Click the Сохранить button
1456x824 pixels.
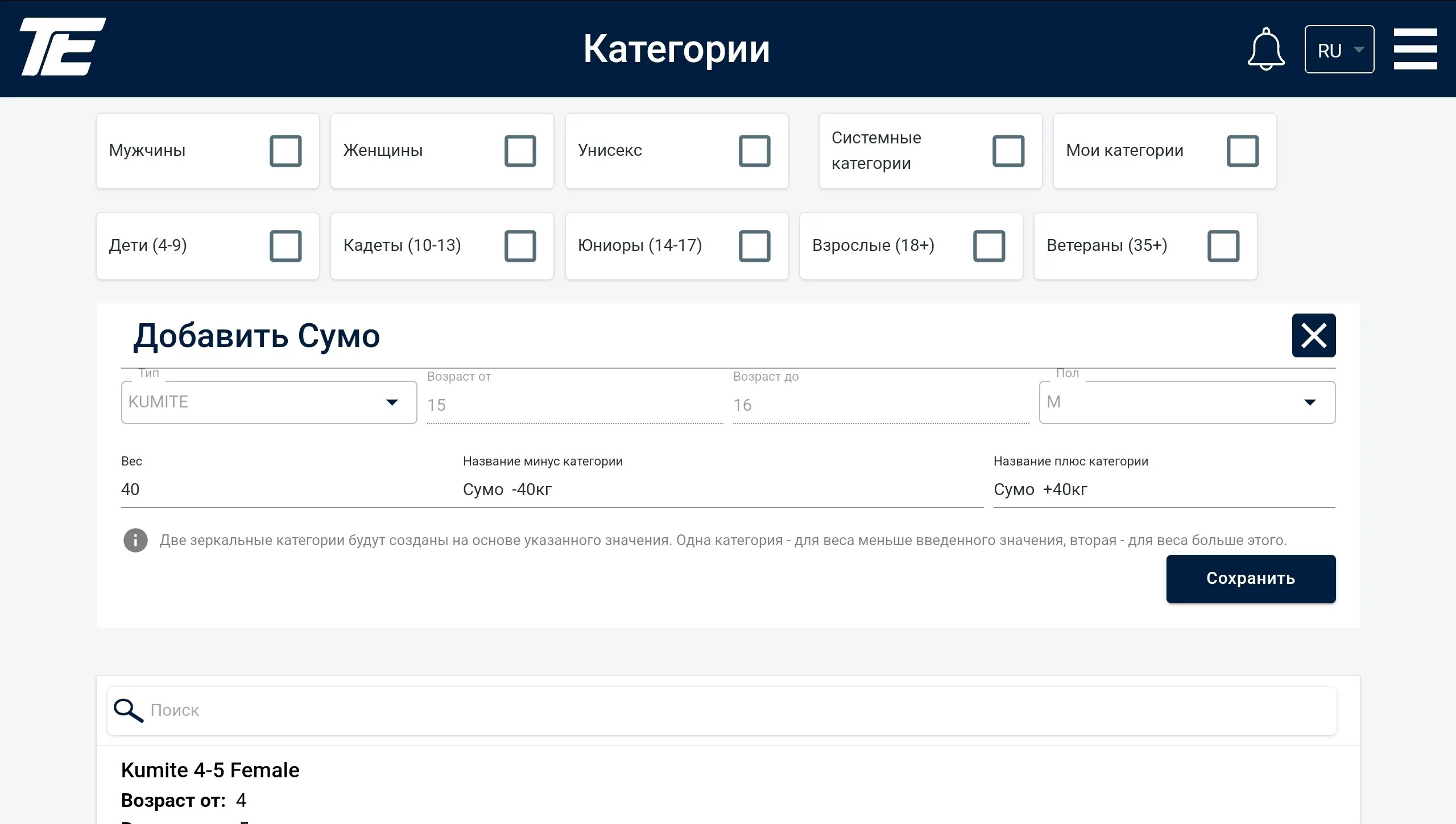coord(1251,579)
